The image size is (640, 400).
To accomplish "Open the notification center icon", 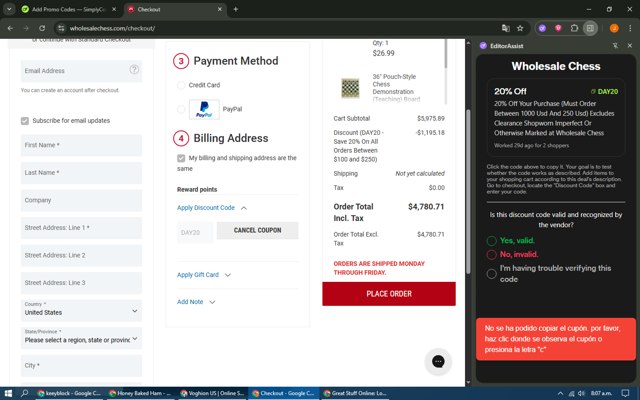I will pyautogui.click(x=625, y=393).
